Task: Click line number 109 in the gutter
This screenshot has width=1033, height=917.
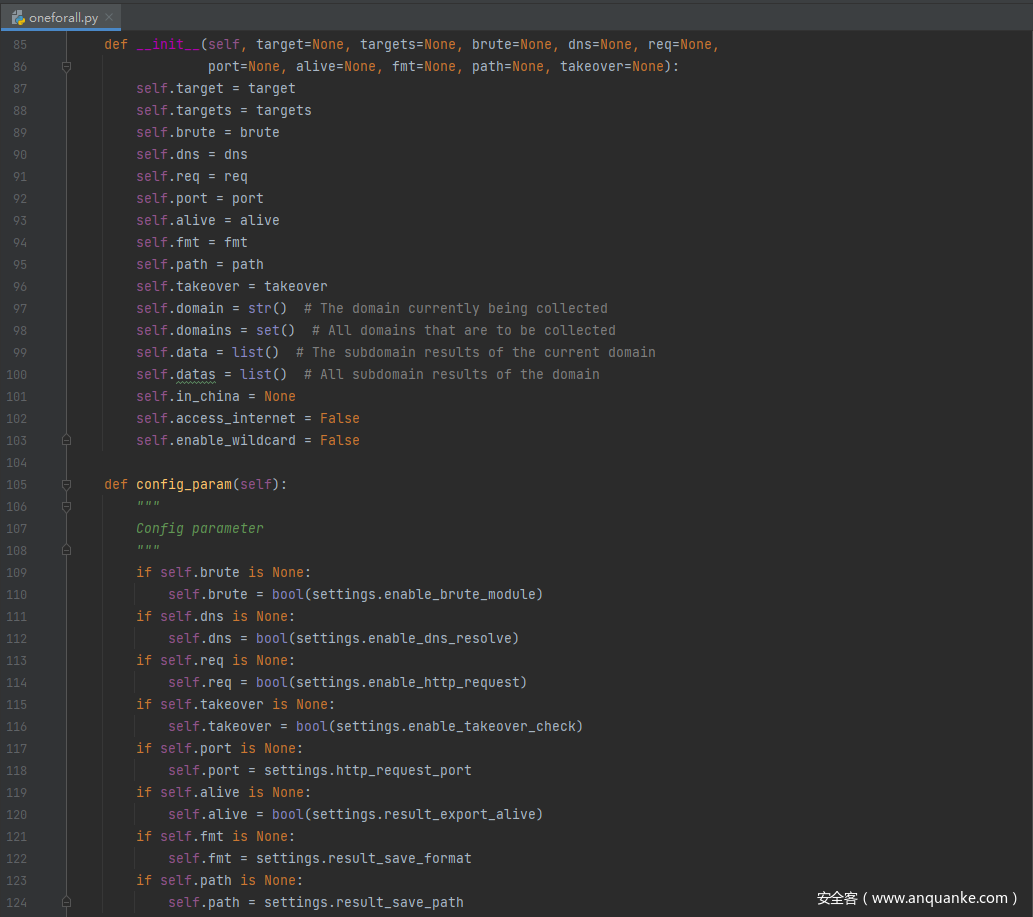Action: [17, 572]
